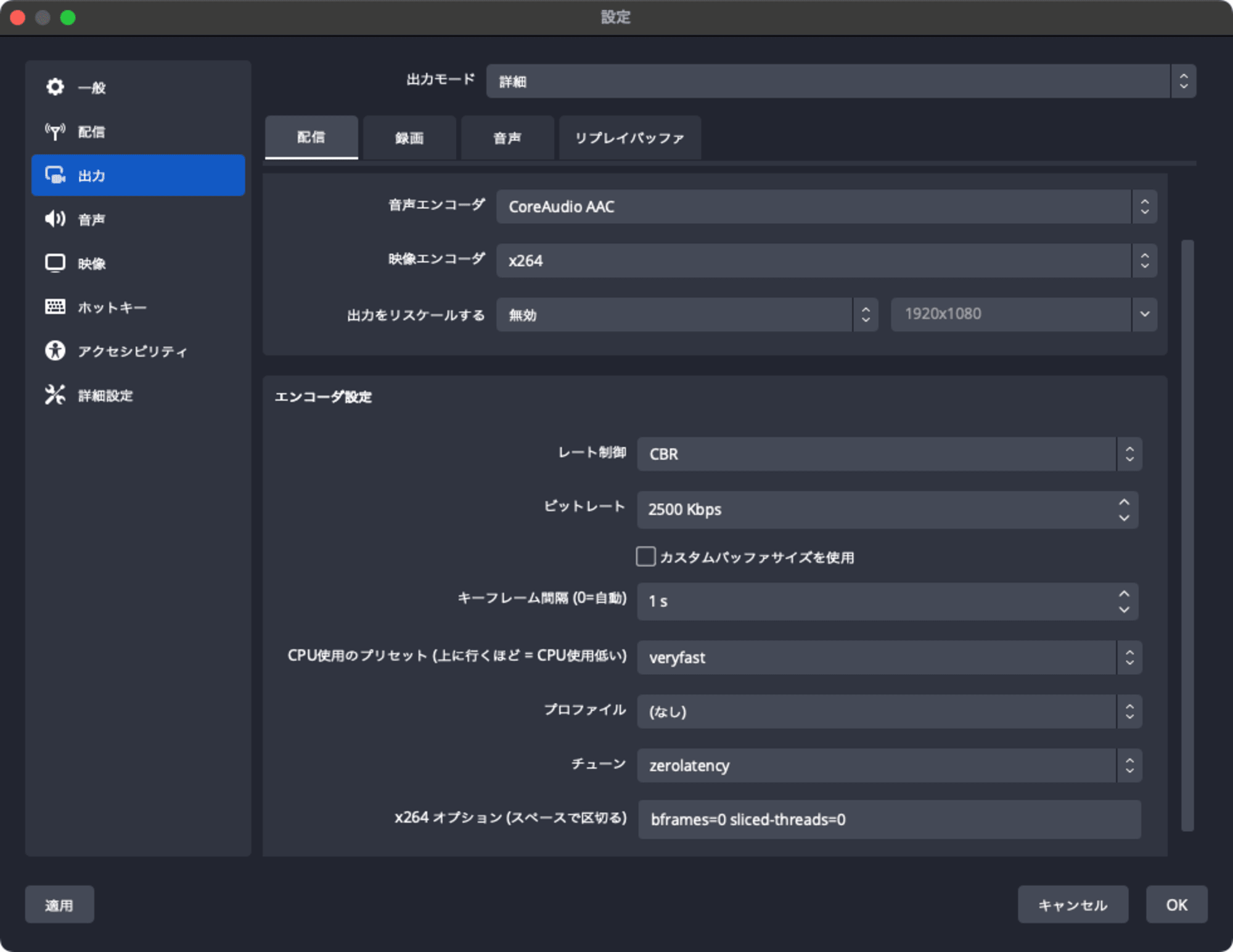1233x952 pixels.
Task: Click the キャンセル button
Action: [x=1073, y=905]
